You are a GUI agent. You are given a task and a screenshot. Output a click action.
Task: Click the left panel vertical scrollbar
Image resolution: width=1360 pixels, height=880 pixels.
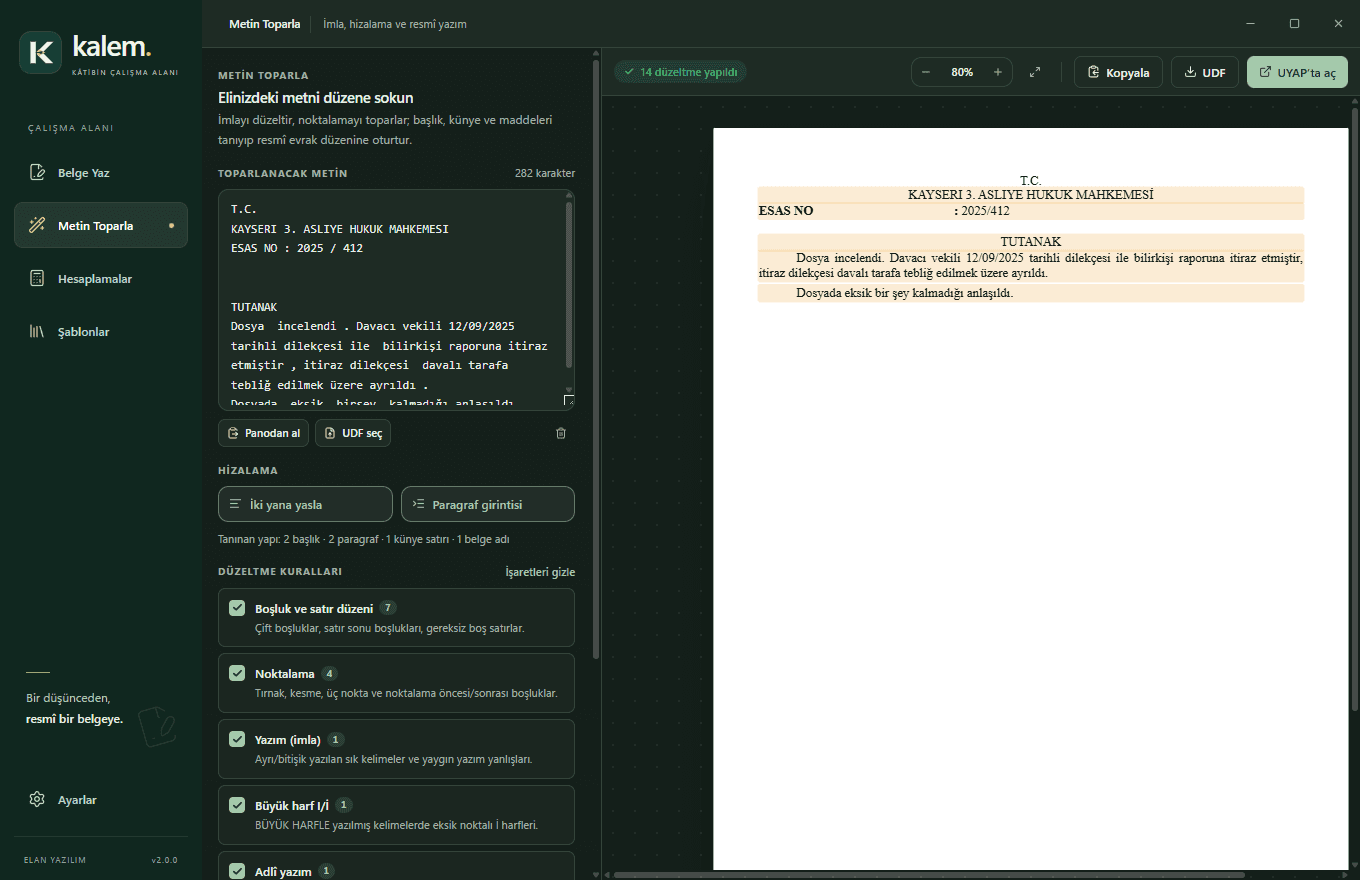pos(597,360)
